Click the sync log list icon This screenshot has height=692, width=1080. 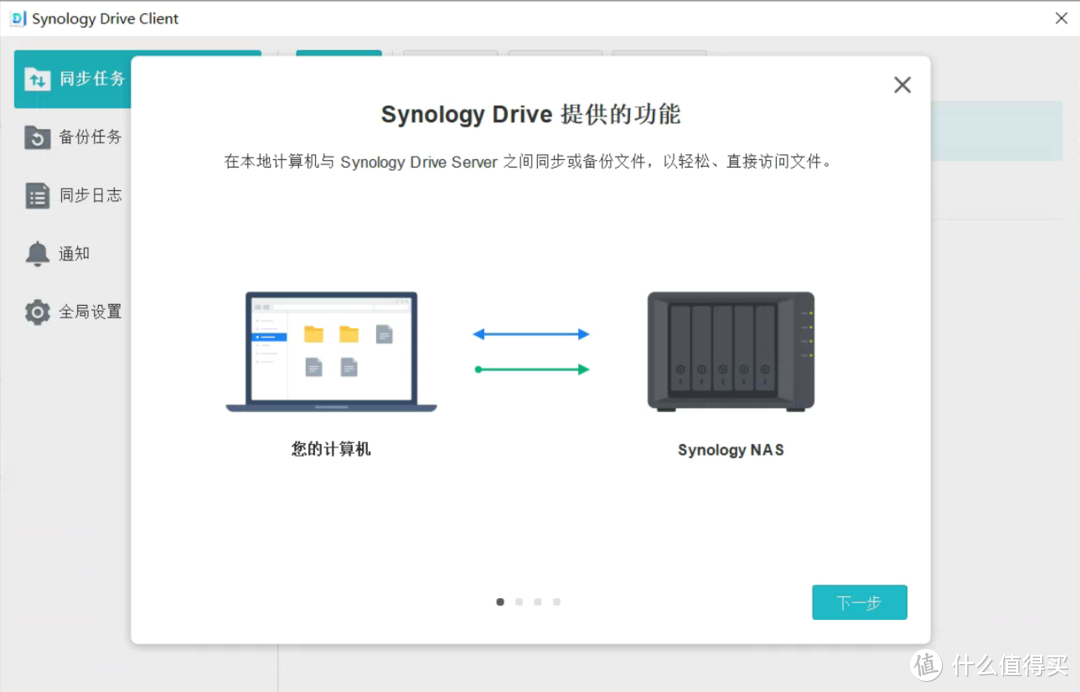click(x=37, y=196)
